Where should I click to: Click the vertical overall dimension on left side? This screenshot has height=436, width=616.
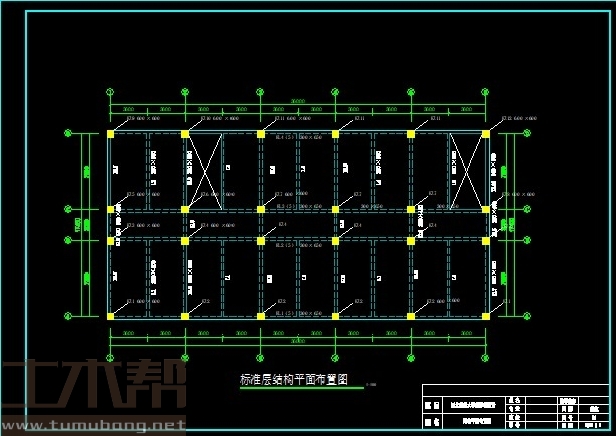[79, 224]
